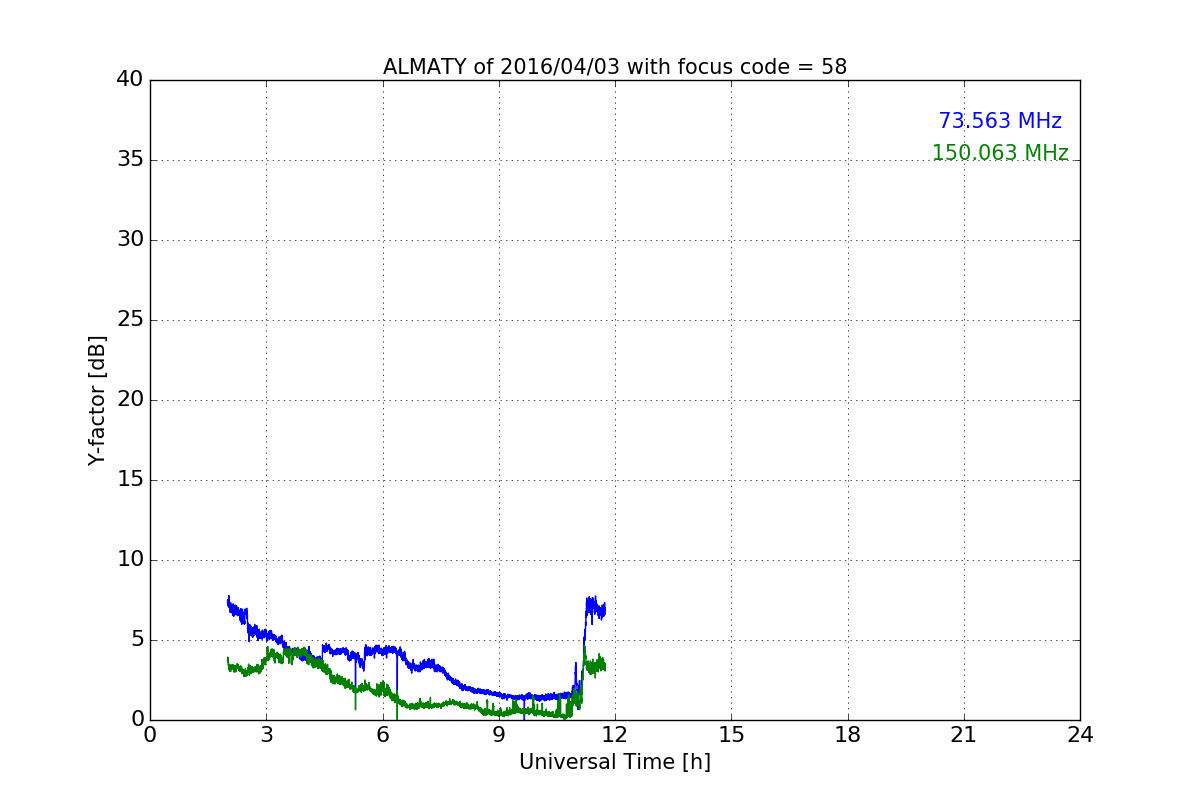Click the x-axis tick label '21'
Screen dimensions: 1200x800
(x=964, y=735)
